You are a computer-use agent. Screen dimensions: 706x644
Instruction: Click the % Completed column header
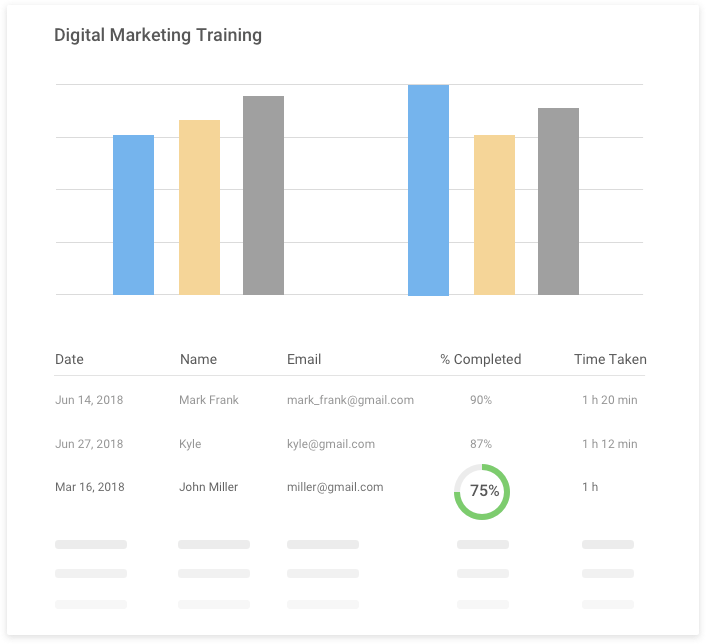pos(480,359)
